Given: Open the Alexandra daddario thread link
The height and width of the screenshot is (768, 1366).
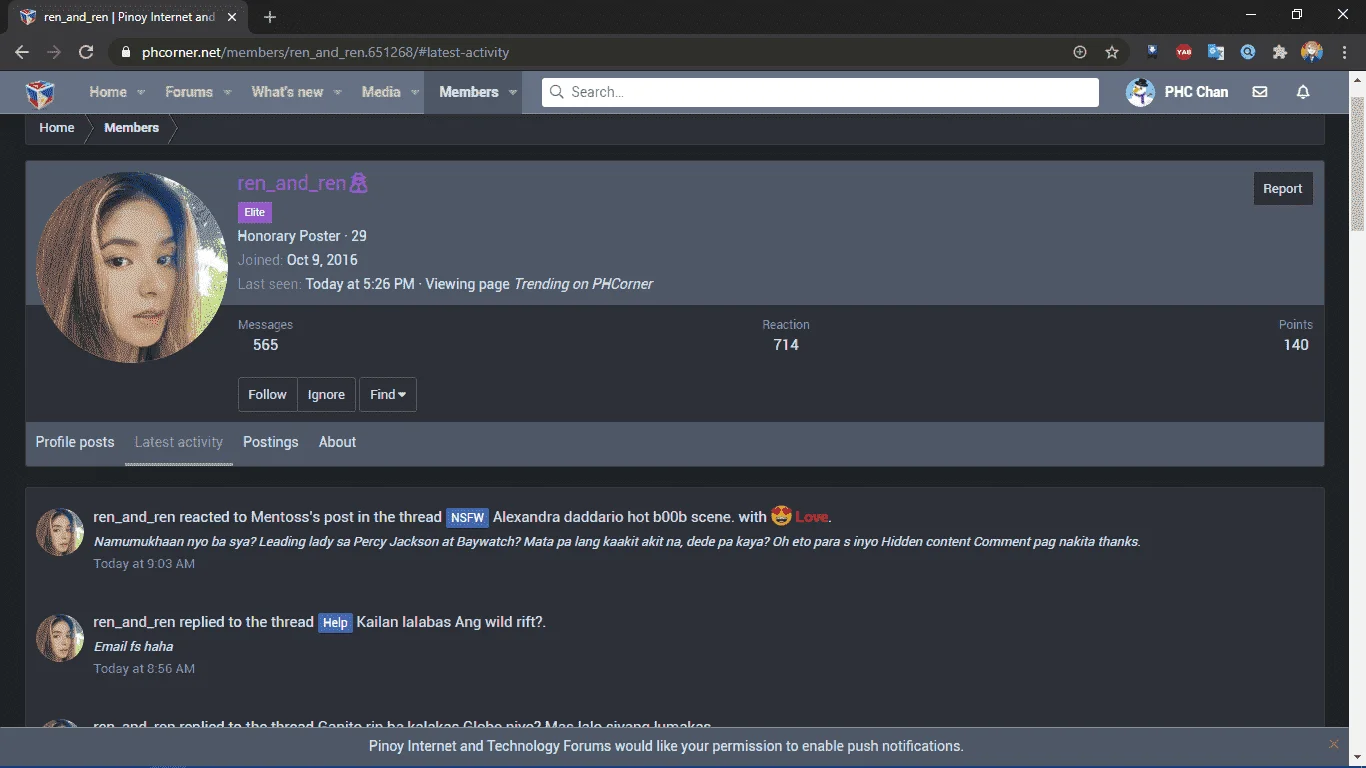Looking at the screenshot, I should click(614, 517).
